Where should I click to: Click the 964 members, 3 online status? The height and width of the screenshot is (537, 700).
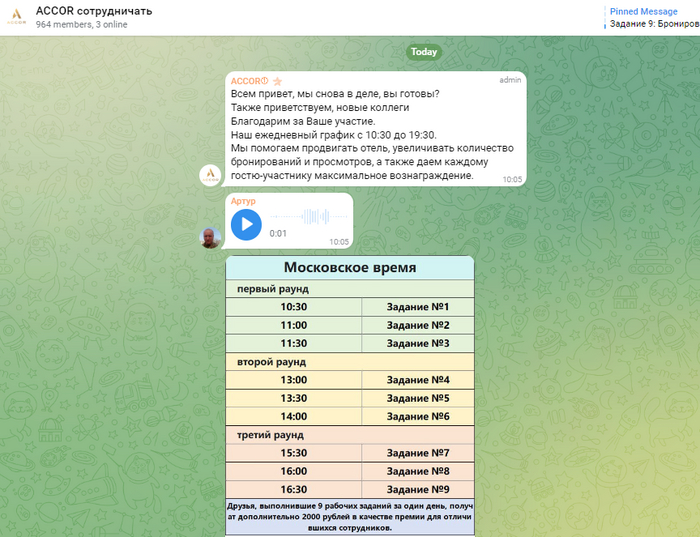(81, 25)
